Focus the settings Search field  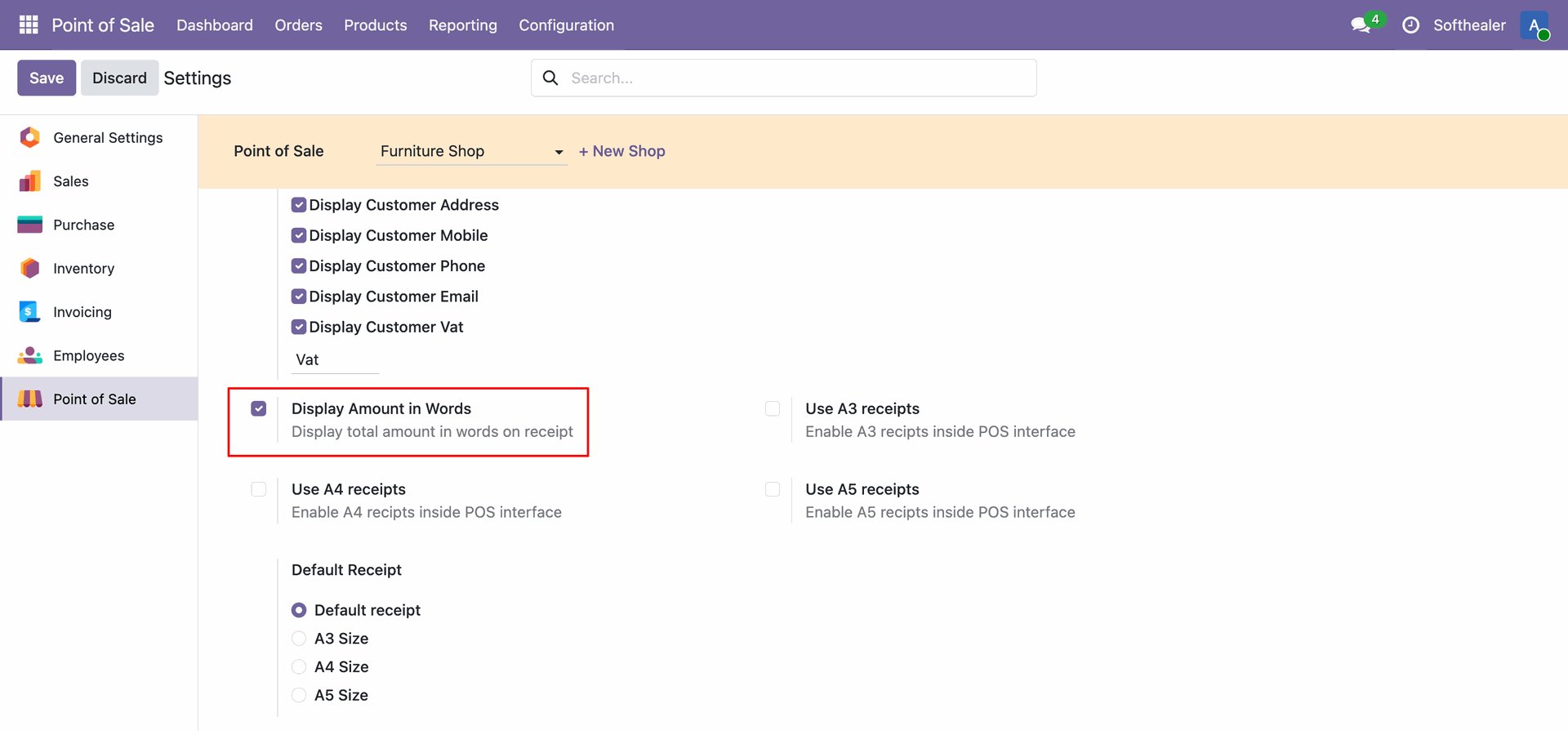tap(784, 78)
